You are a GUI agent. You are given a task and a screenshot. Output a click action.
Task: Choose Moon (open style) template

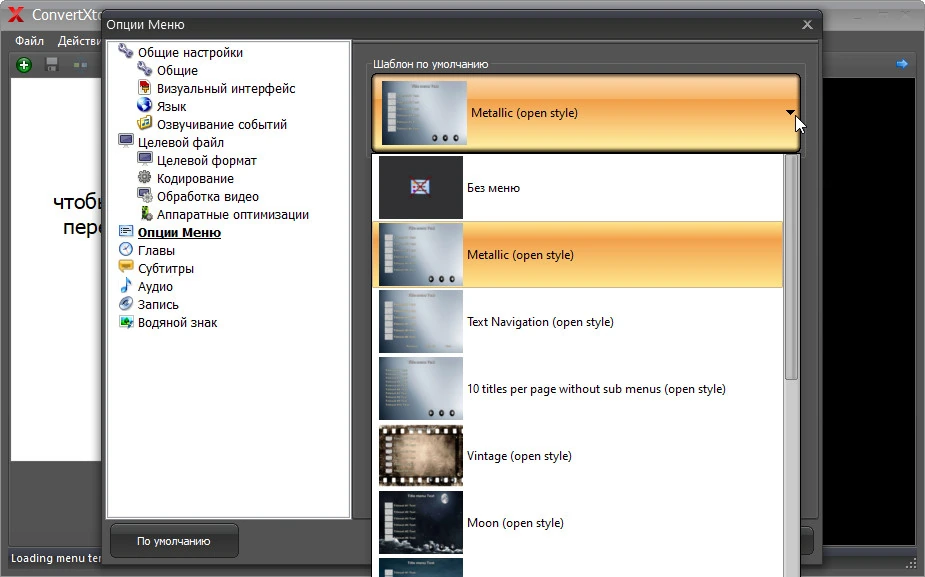click(578, 523)
